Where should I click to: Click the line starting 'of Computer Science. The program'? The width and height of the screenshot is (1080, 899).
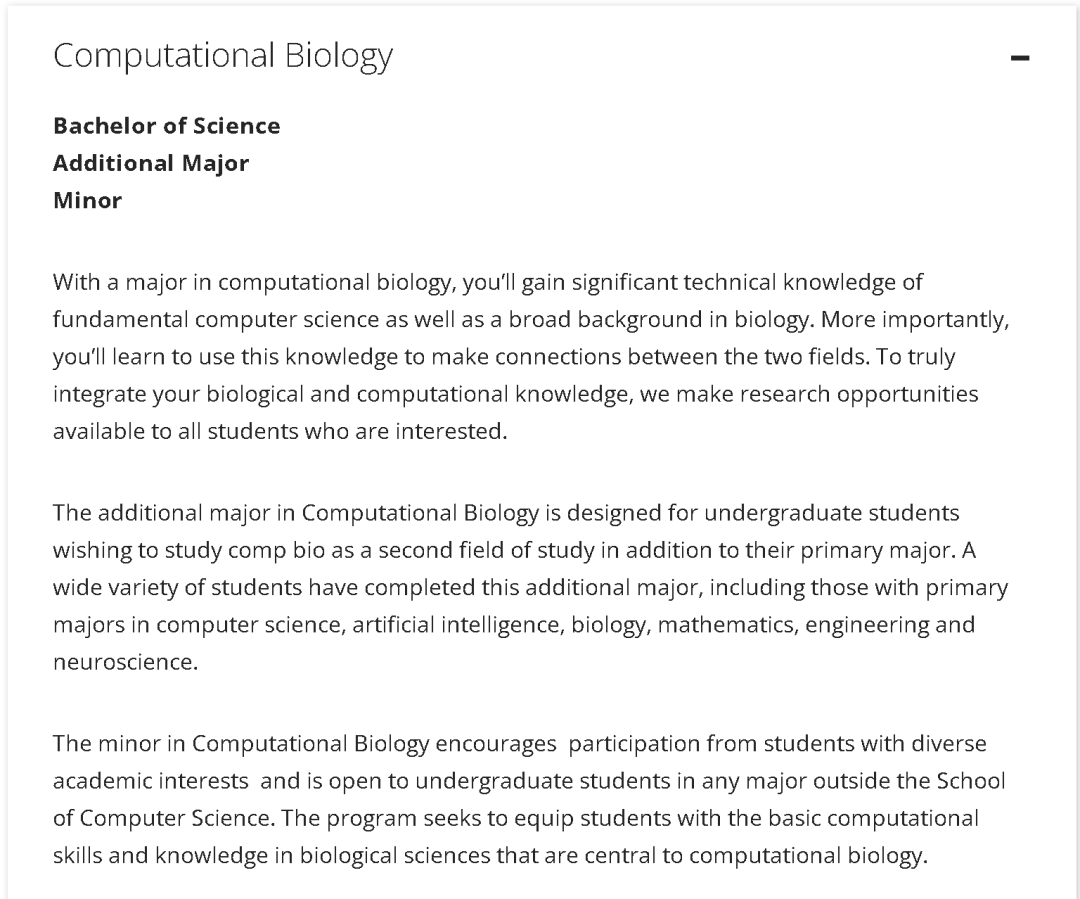click(x=516, y=818)
